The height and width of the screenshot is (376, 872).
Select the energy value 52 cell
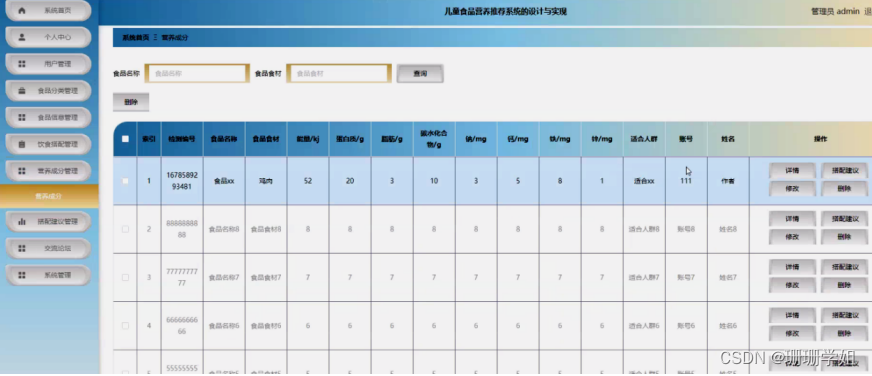[x=308, y=181]
